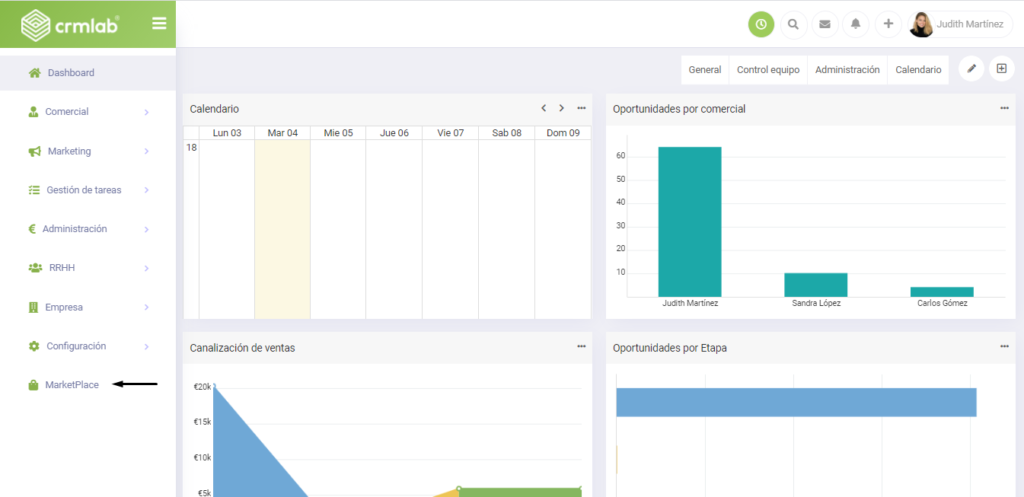Open the mail envelope icon
Screen dimensions: 1024x497
pyautogui.click(x=825, y=24)
